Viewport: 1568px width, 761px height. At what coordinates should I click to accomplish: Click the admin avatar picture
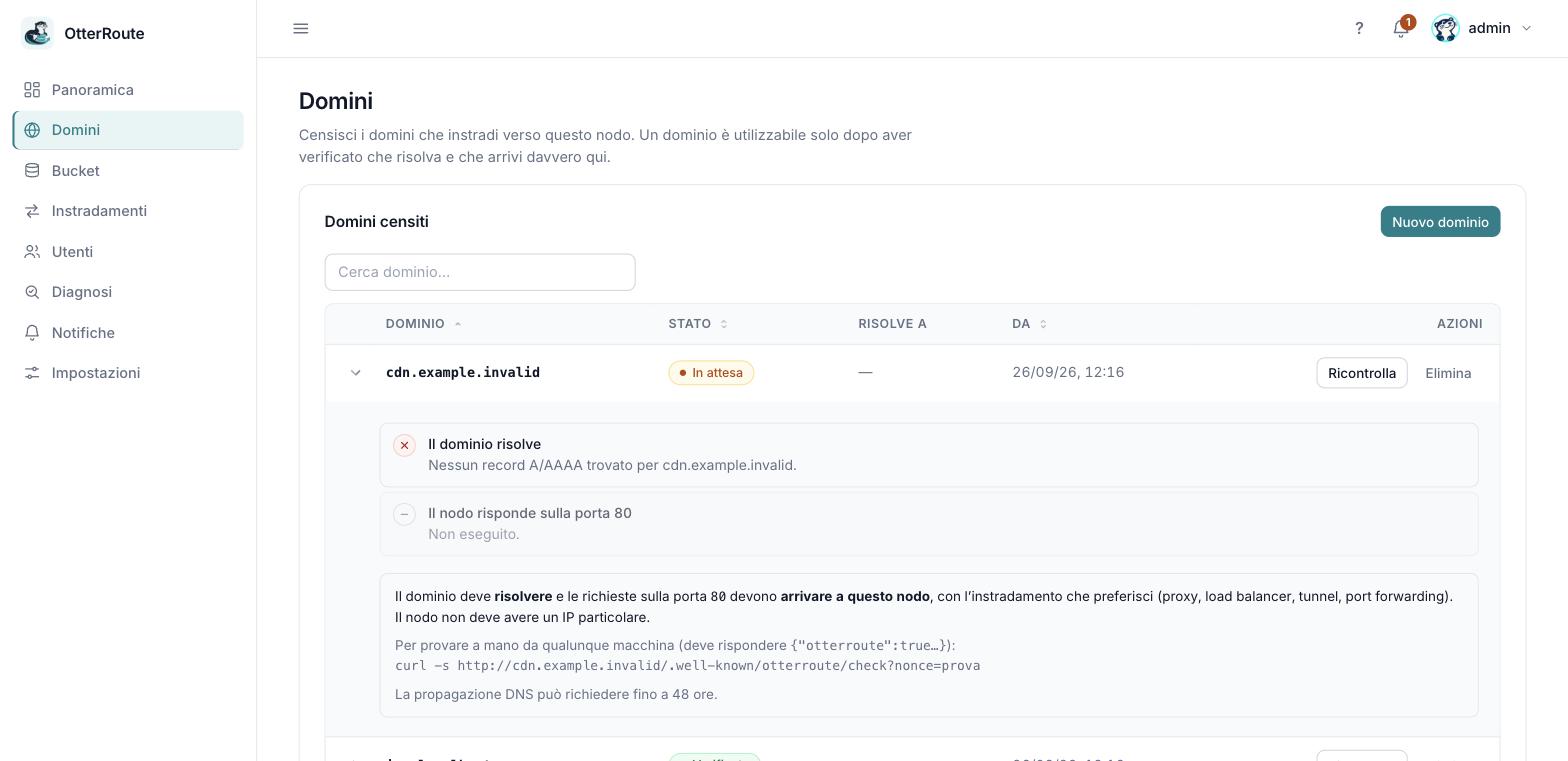(x=1445, y=28)
